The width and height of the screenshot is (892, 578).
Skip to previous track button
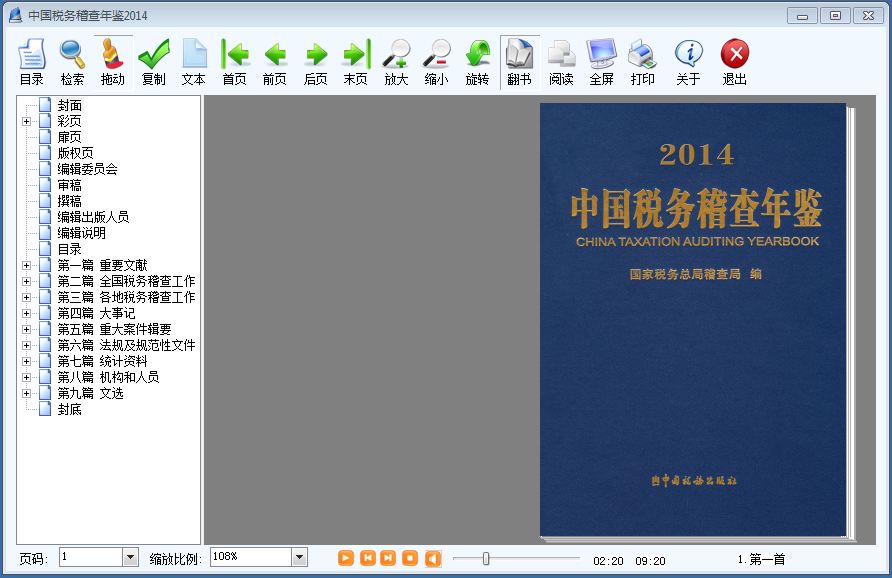pos(368,558)
